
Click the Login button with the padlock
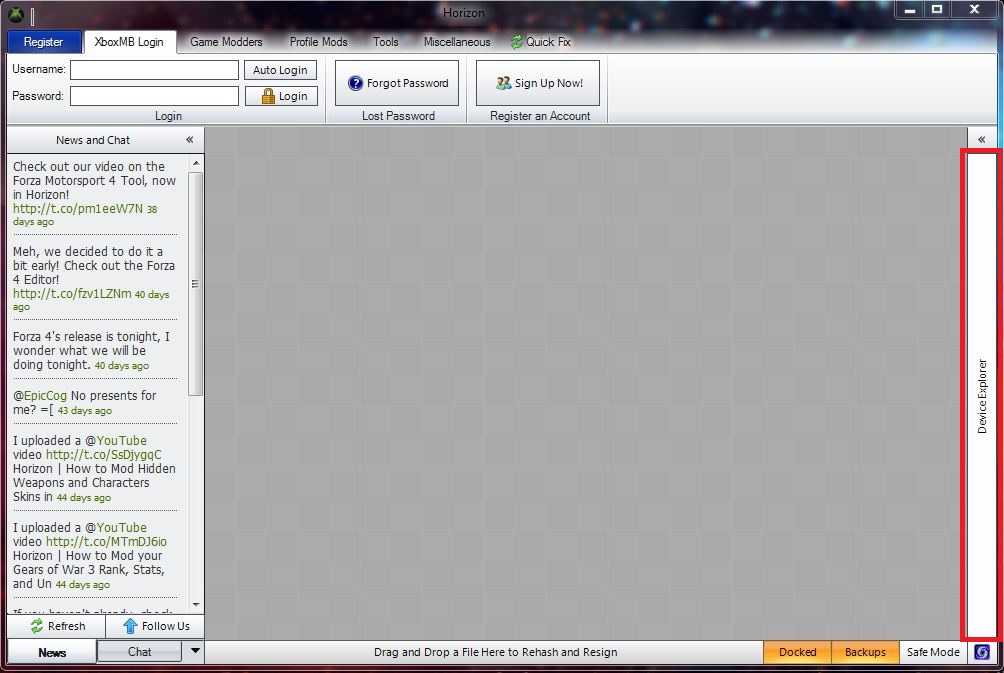click(281, 96)
